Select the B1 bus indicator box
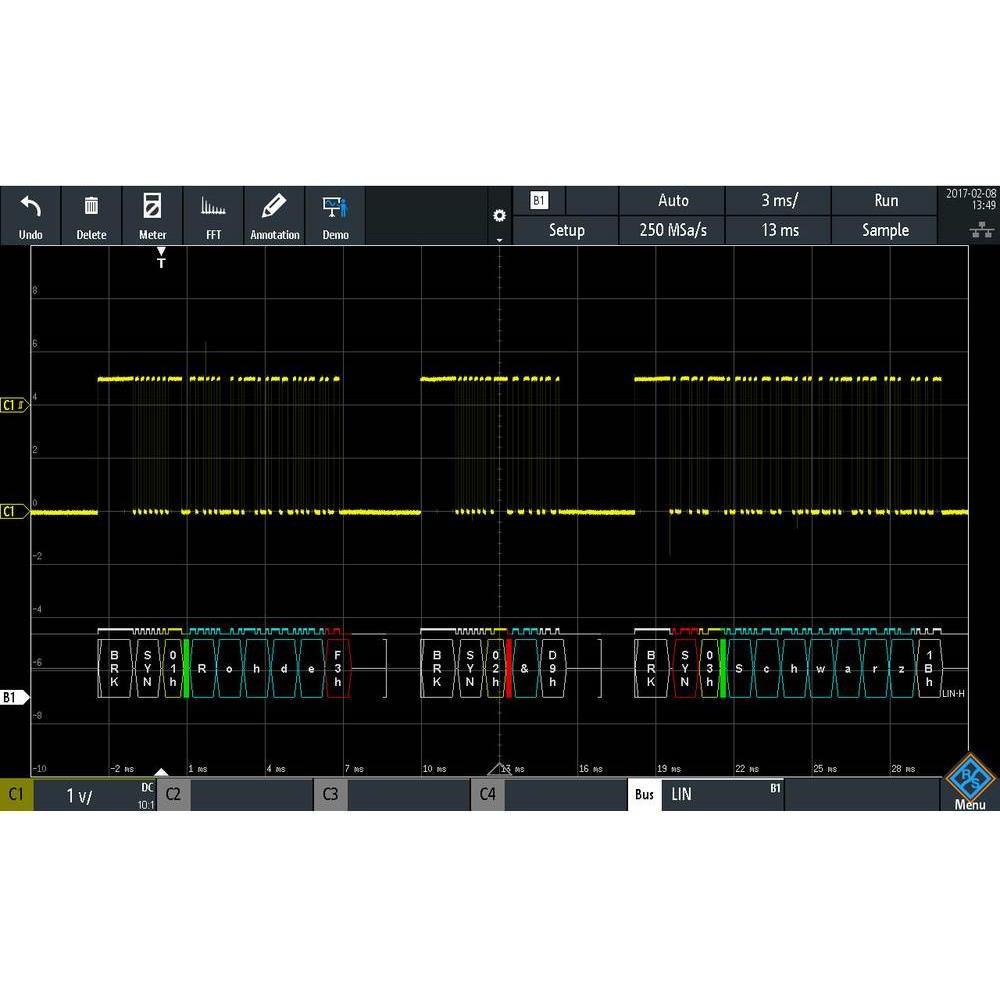The image size is (1000, 1000). point(539,200)
